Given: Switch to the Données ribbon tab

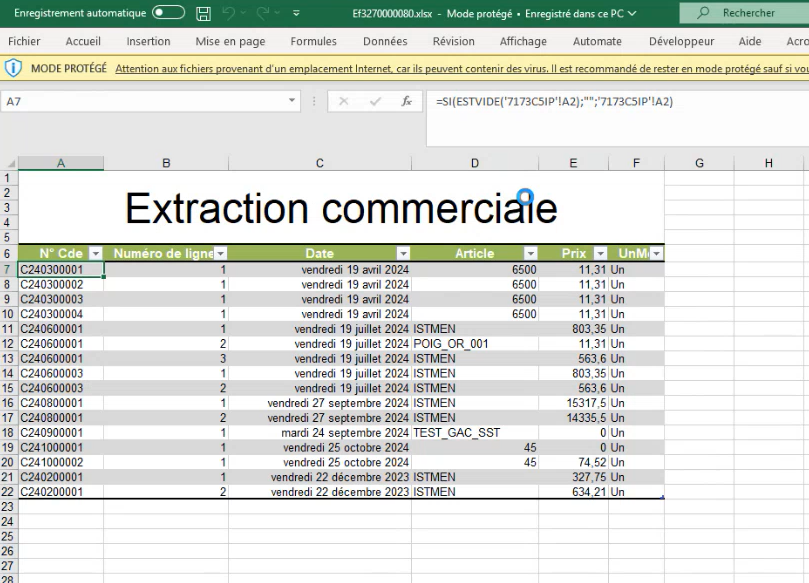Looking at the screenshot, I should tap(385, 42).
